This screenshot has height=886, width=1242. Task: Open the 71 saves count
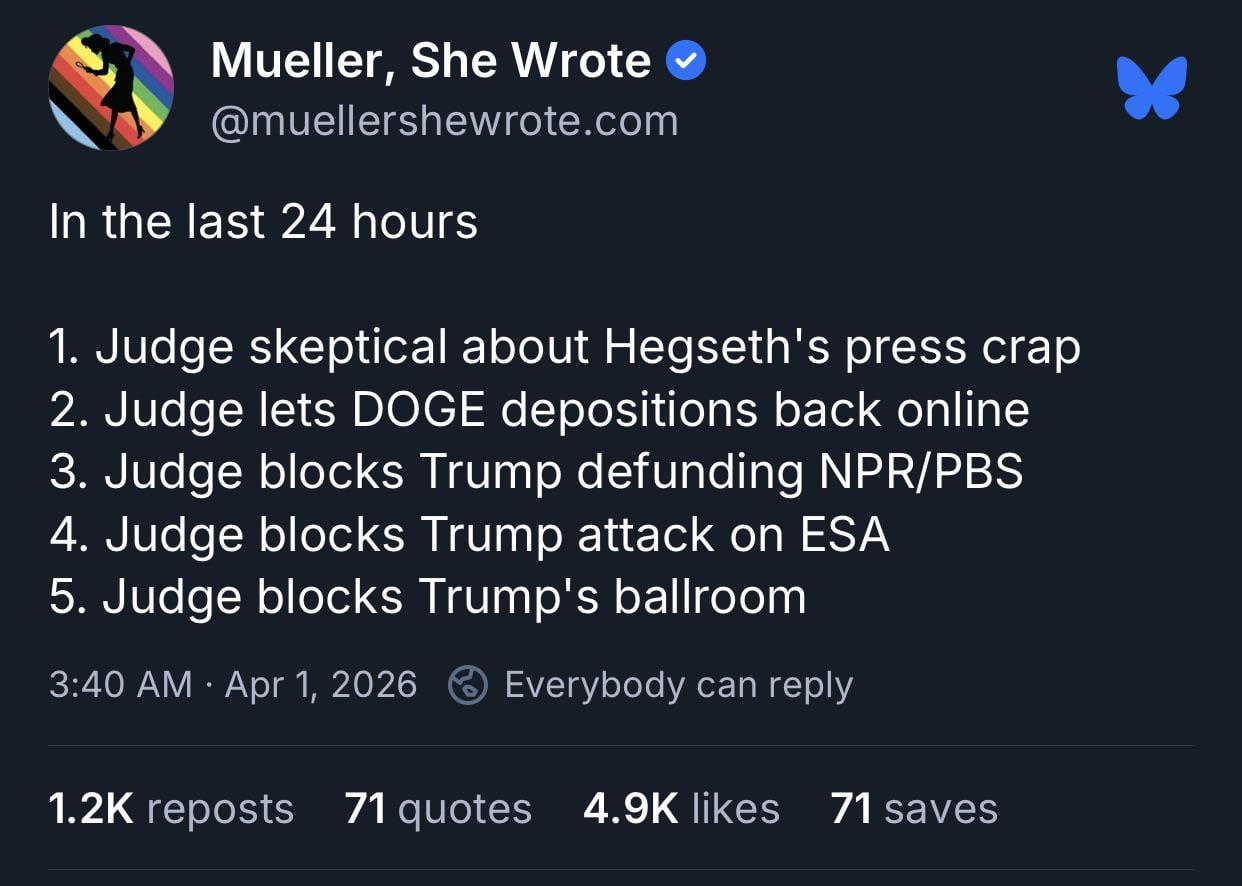913,808
